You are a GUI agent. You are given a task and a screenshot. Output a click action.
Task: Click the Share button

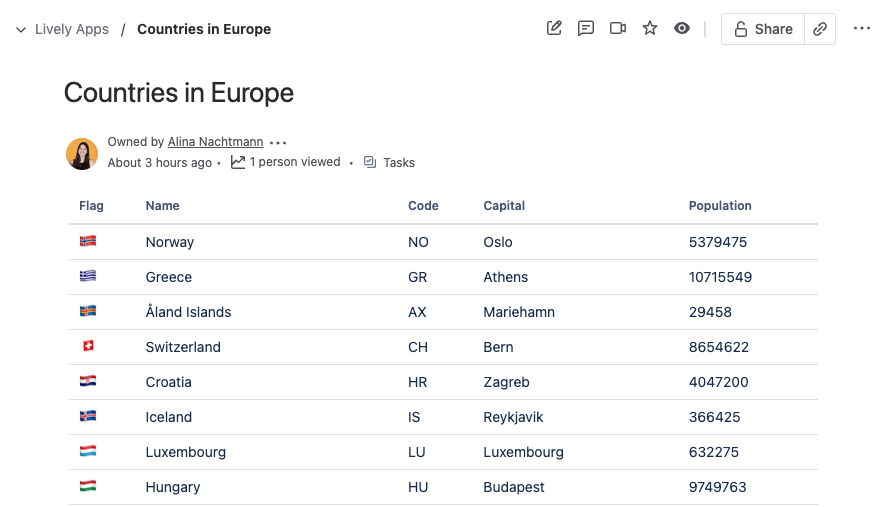tap(763, 29)
